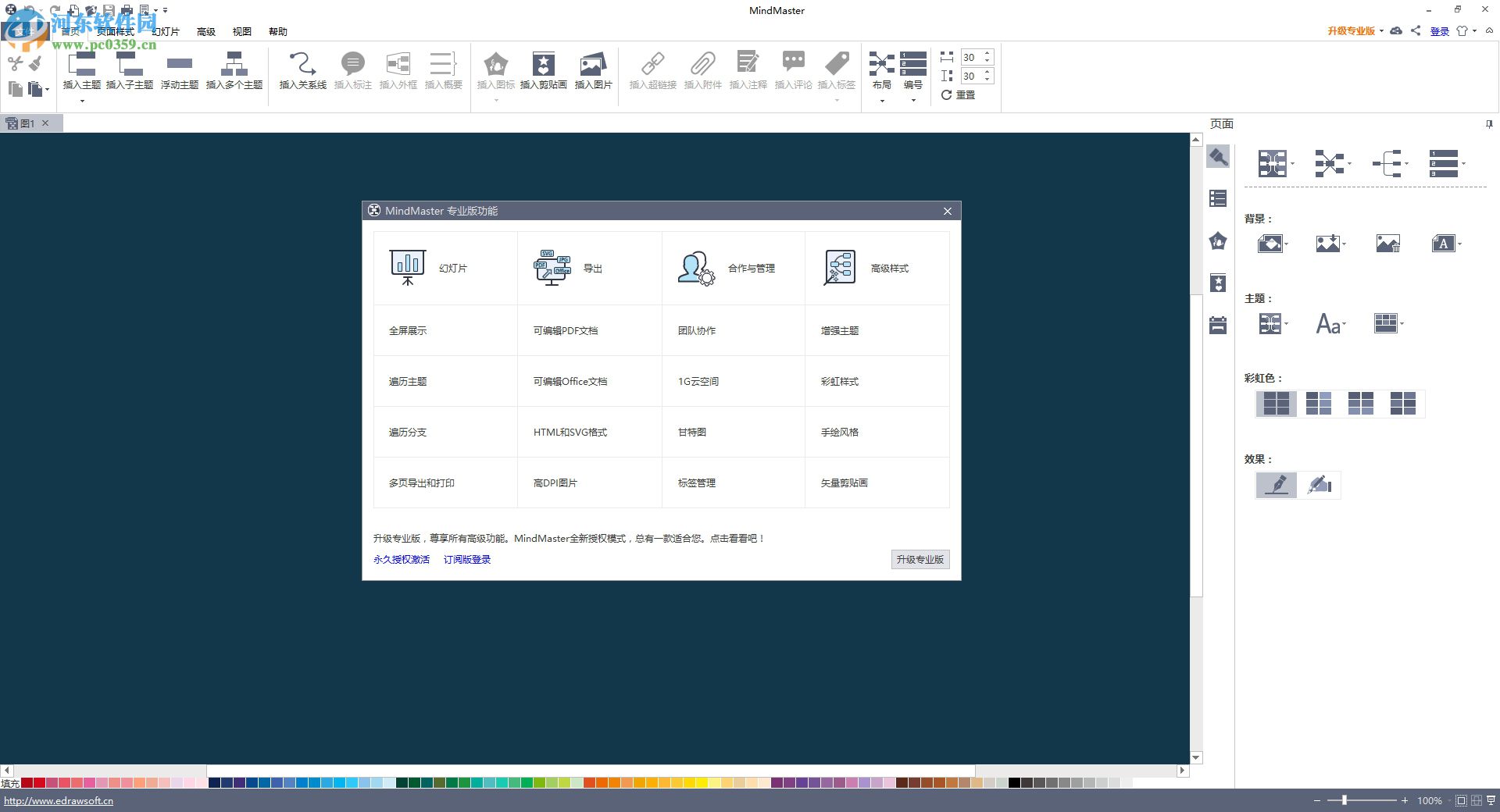The width and height of the screenshot is (1500, 812).
Task: Click the Insert Picture (插入图片) icon
Action: [x=593, y=63]
